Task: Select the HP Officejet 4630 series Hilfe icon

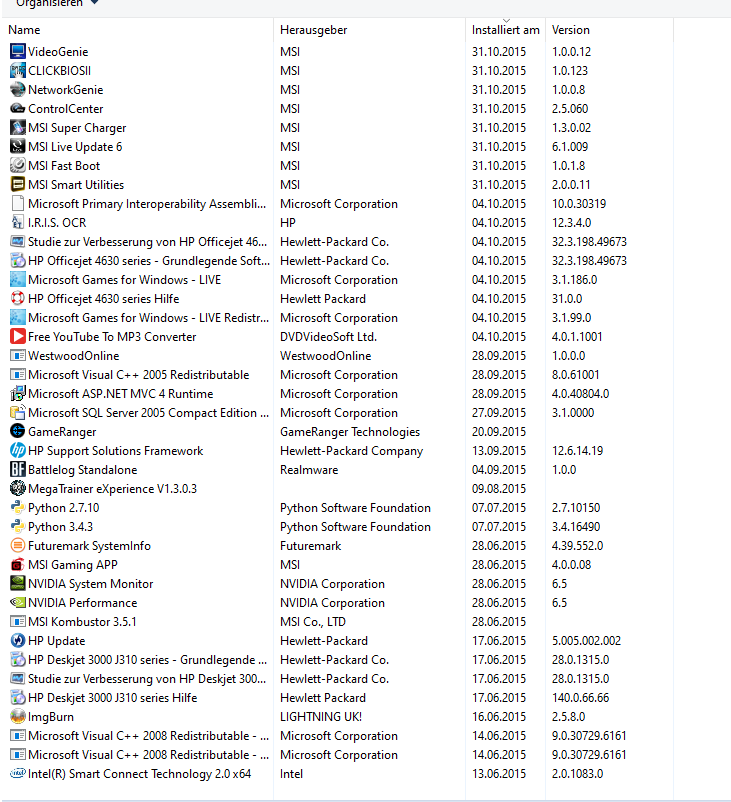Action: (x=17, y=298)
